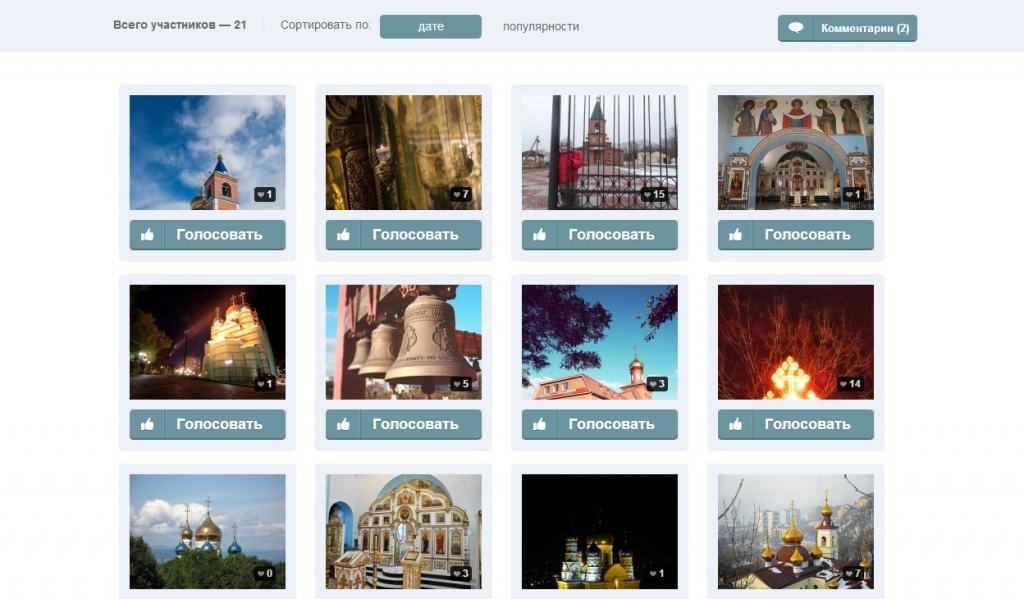This screenshot has width=1024, height=599.
Task: Click the heart count badge showing 14
Action: [x=850, y=384]
